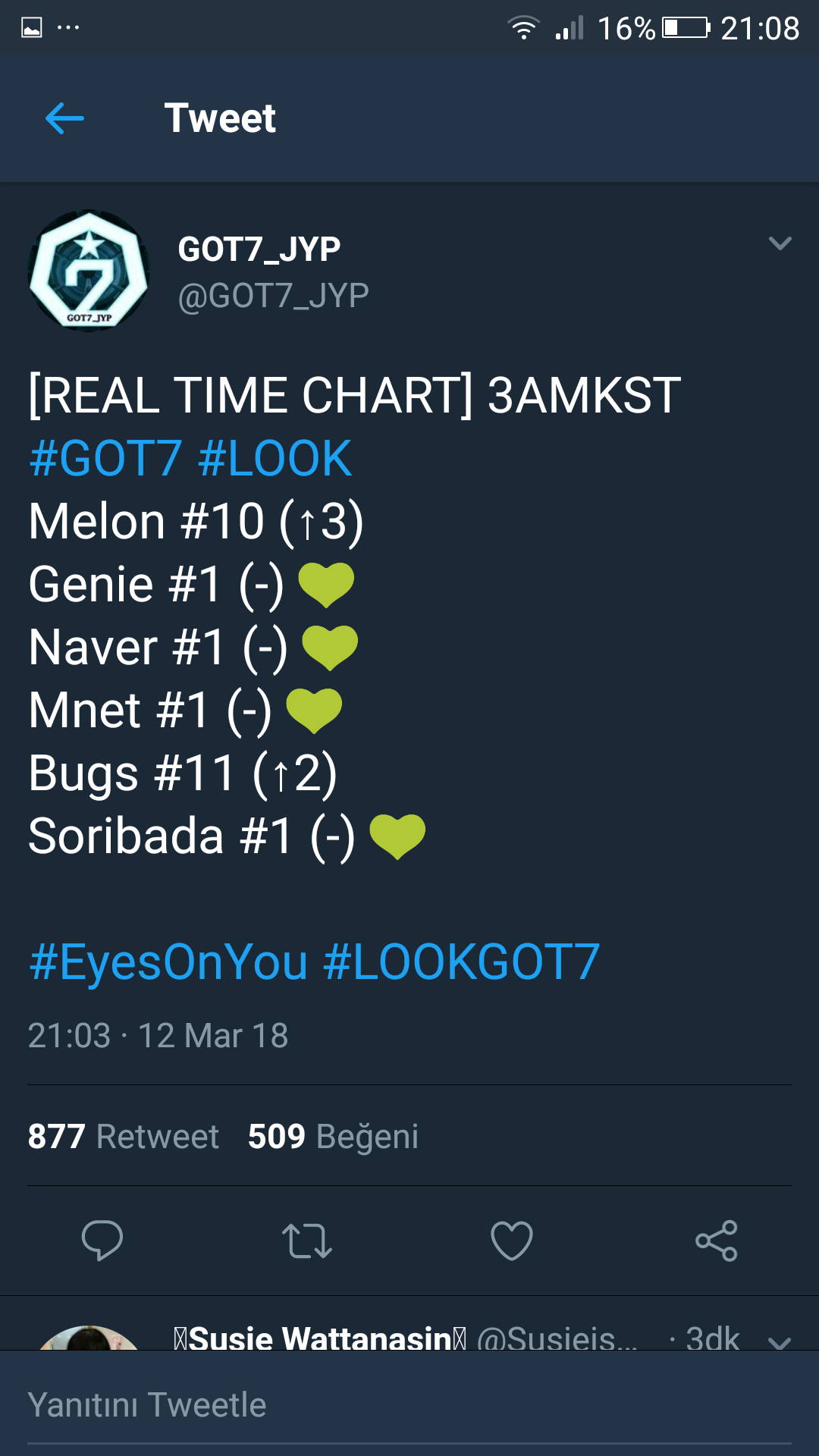Open the #LOOKGOT7 hashtag

pos(462,962)
